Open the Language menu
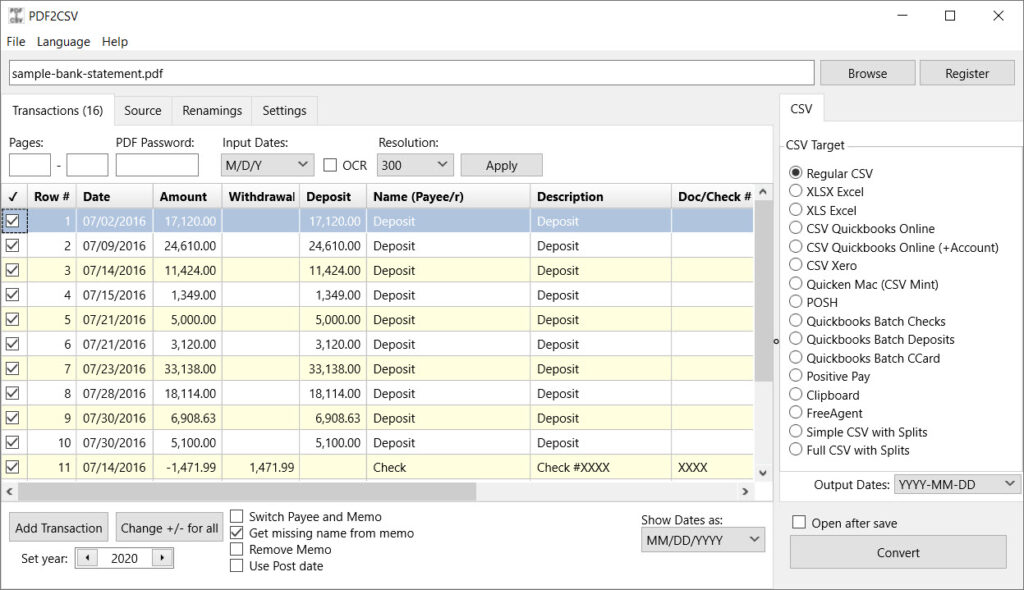Viewport: 1024px width, 590px height. [63, 42]
